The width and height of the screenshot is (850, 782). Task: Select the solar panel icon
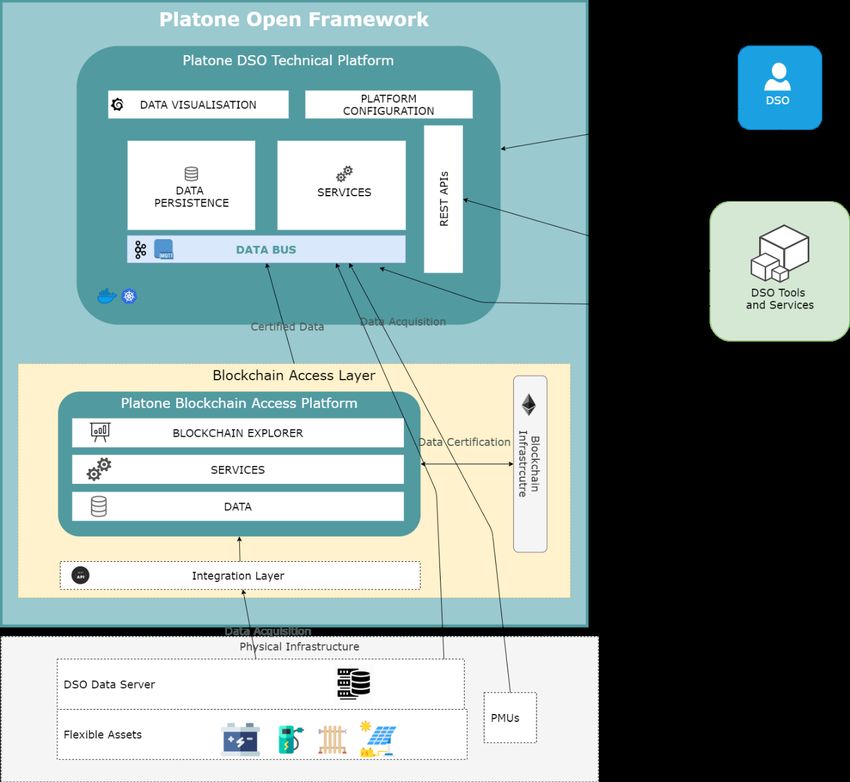click(378, 738)
